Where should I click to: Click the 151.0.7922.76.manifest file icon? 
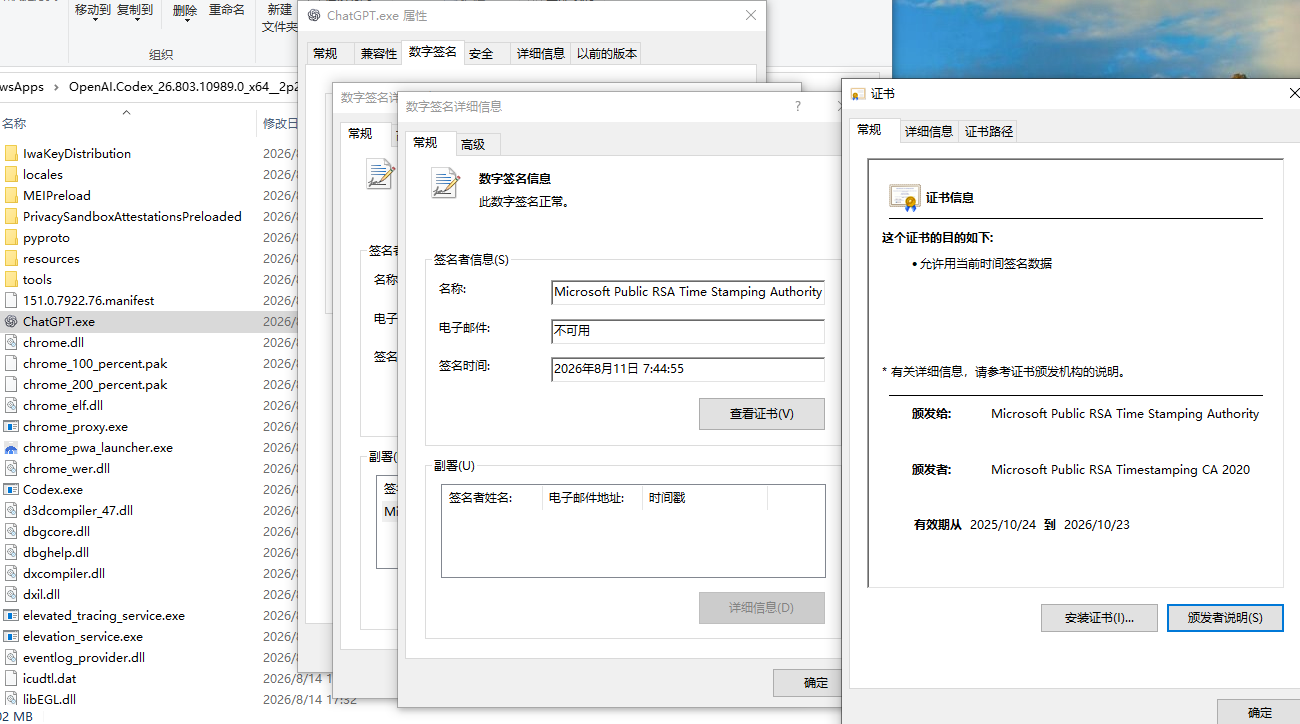(11, 300)
